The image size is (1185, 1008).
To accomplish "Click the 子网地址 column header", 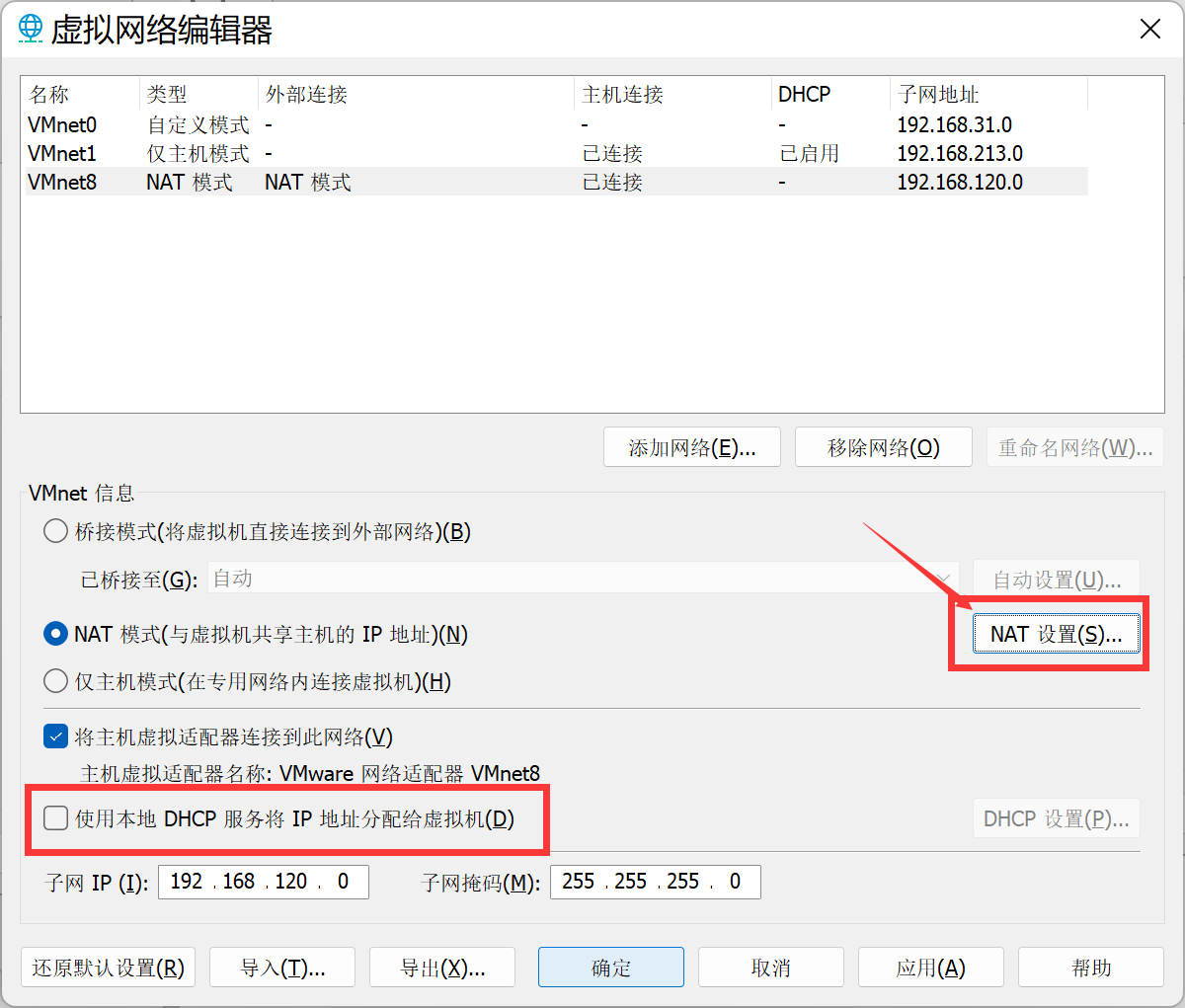I will pyautogui.click(x=988, y=95).
